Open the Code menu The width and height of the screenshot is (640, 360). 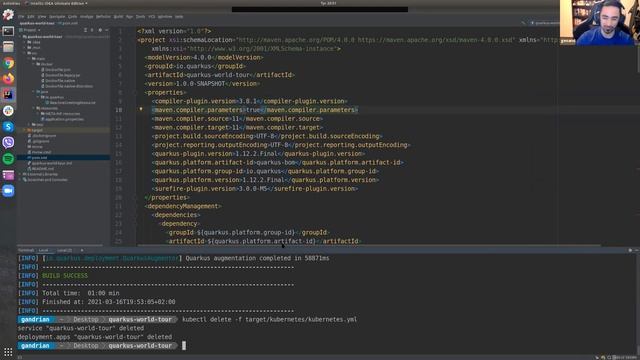point(72,17)
